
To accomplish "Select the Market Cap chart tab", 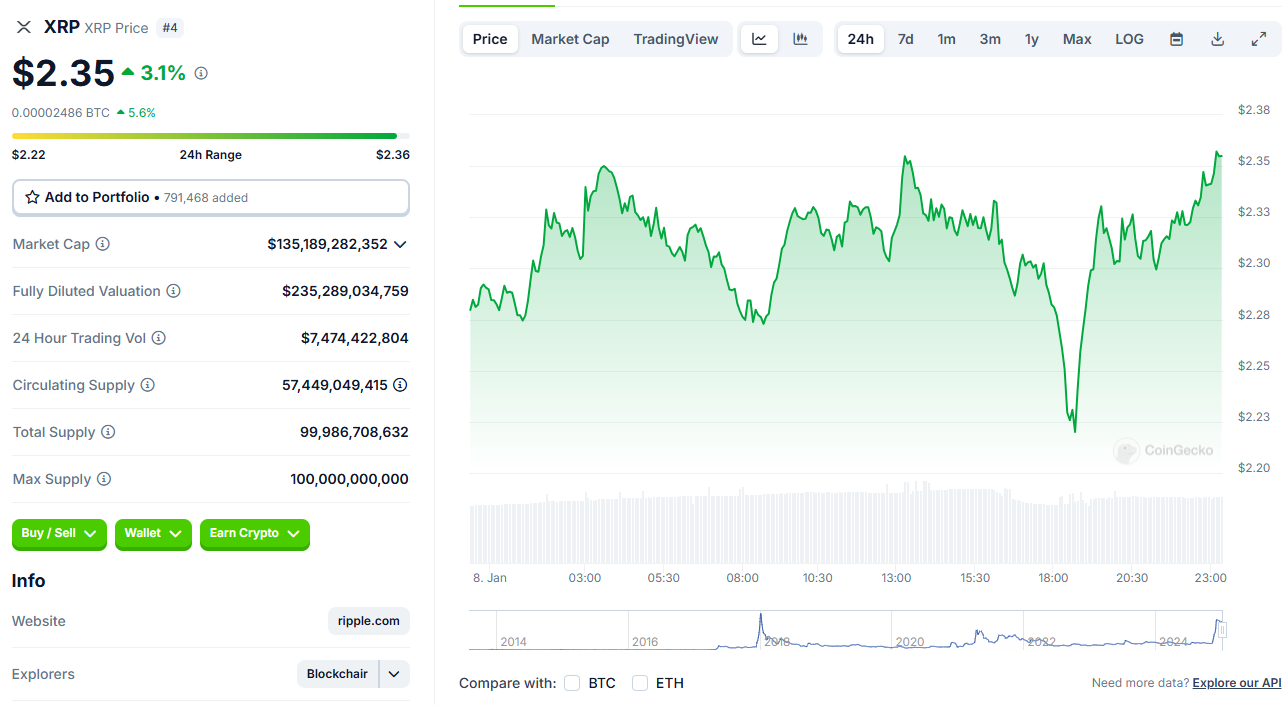I will [x=570, y=39].
